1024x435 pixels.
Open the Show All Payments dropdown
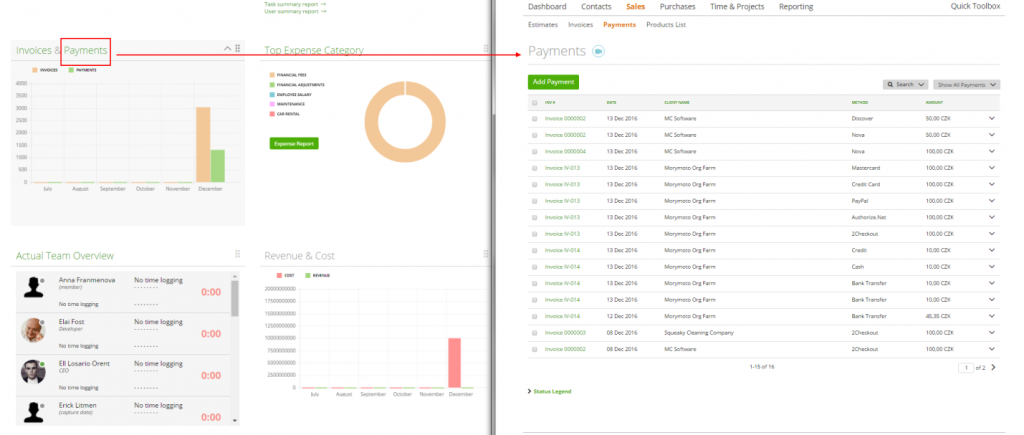967,85
